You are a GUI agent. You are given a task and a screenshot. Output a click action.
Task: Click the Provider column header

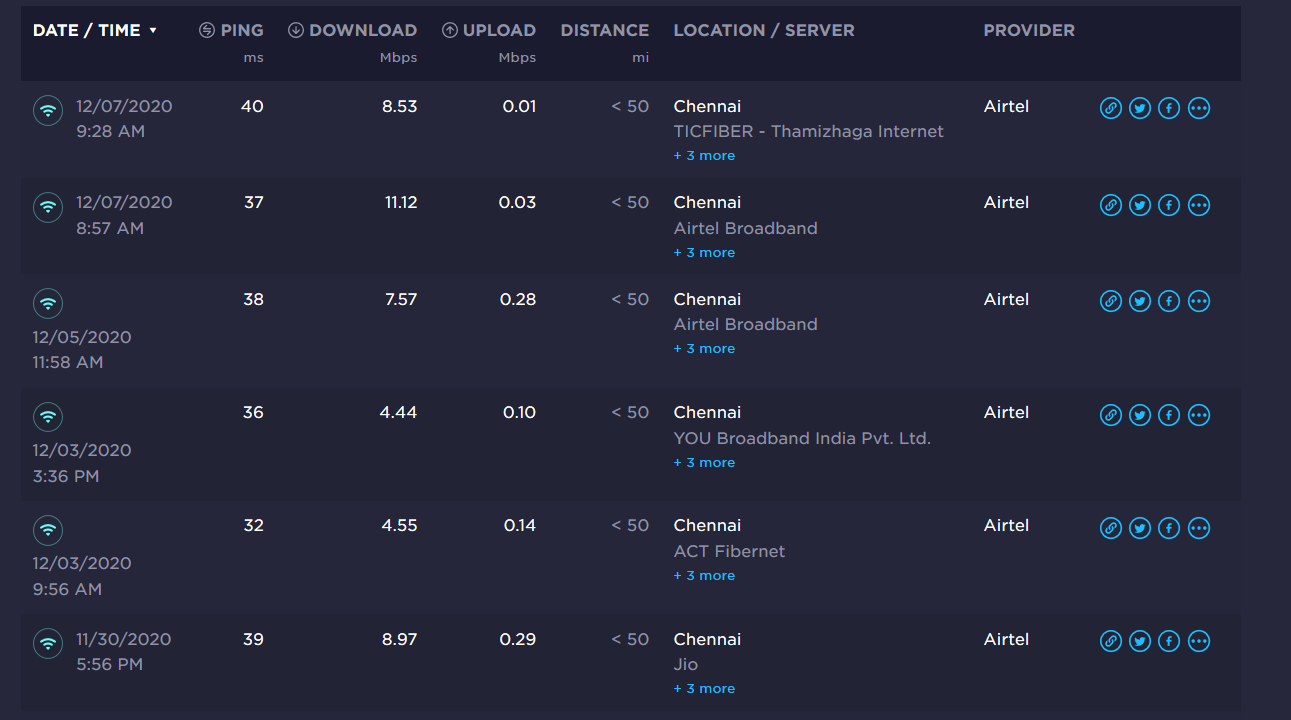click(x=1029, y=30)
